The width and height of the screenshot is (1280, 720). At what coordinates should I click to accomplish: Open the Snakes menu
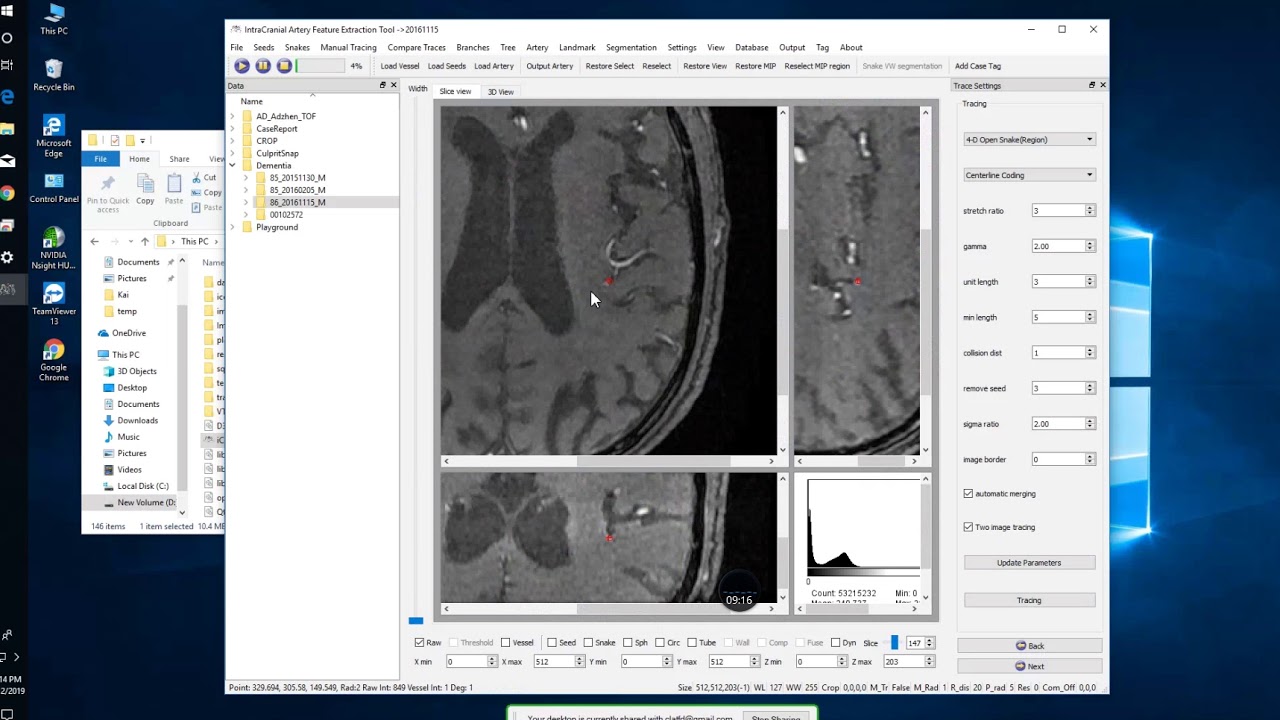tap(297, 47)
